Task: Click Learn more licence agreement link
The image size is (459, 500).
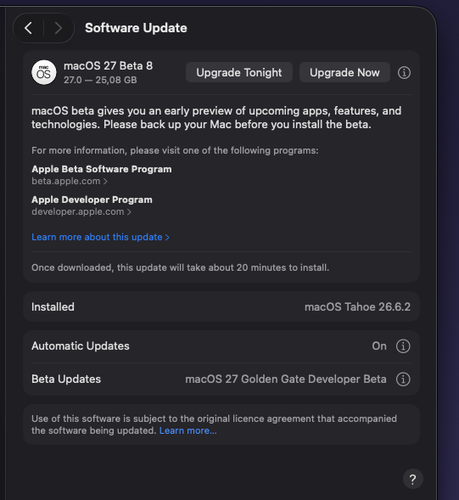Action: (188, 431)
